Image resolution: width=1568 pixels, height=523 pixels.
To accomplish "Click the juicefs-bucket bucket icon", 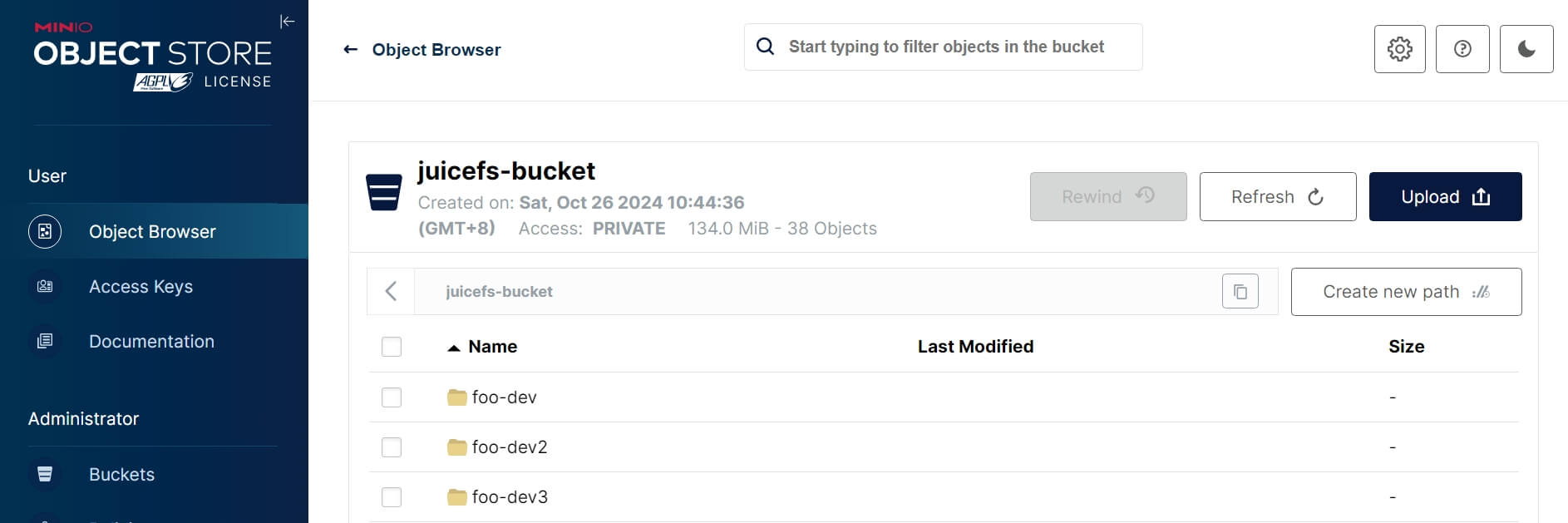I will (x=384, y=192).
